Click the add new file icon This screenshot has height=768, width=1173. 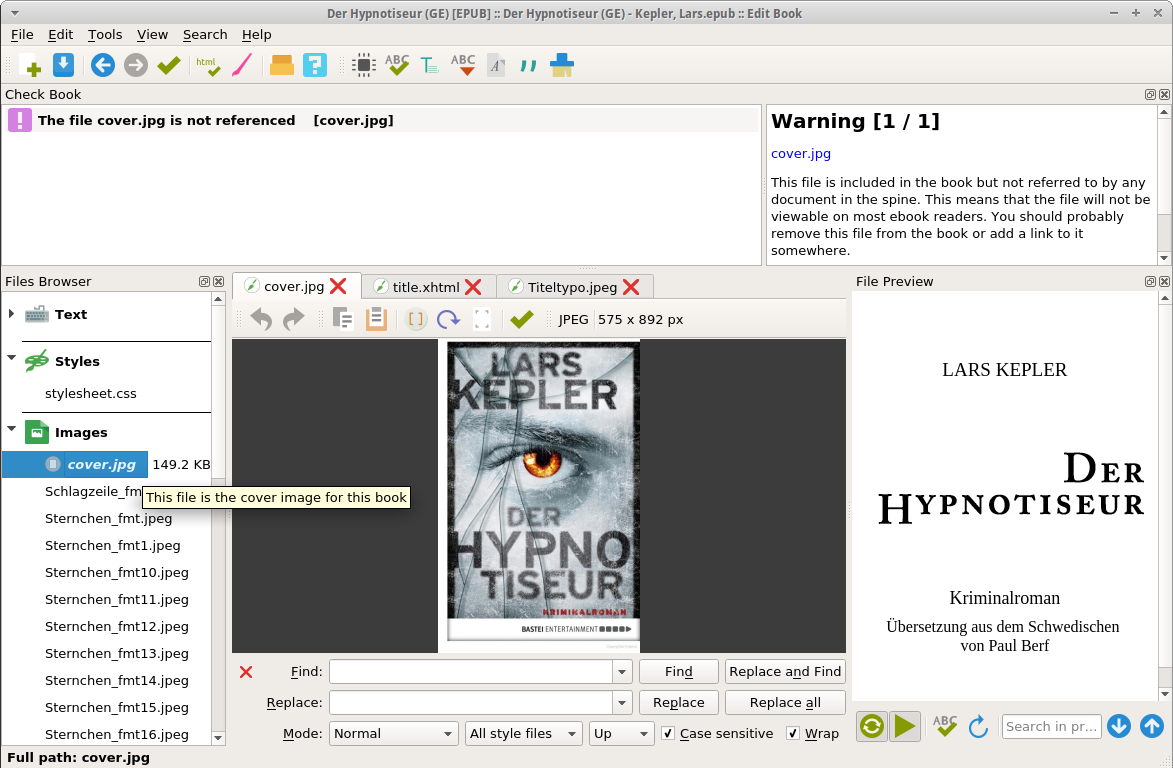tap(29, 66)
